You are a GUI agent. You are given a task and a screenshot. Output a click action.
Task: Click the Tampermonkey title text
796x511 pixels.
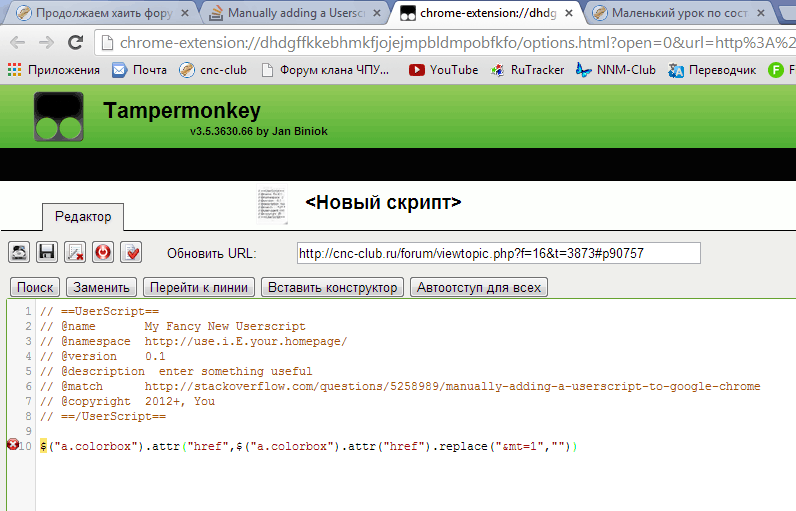(x=182, y=110)
